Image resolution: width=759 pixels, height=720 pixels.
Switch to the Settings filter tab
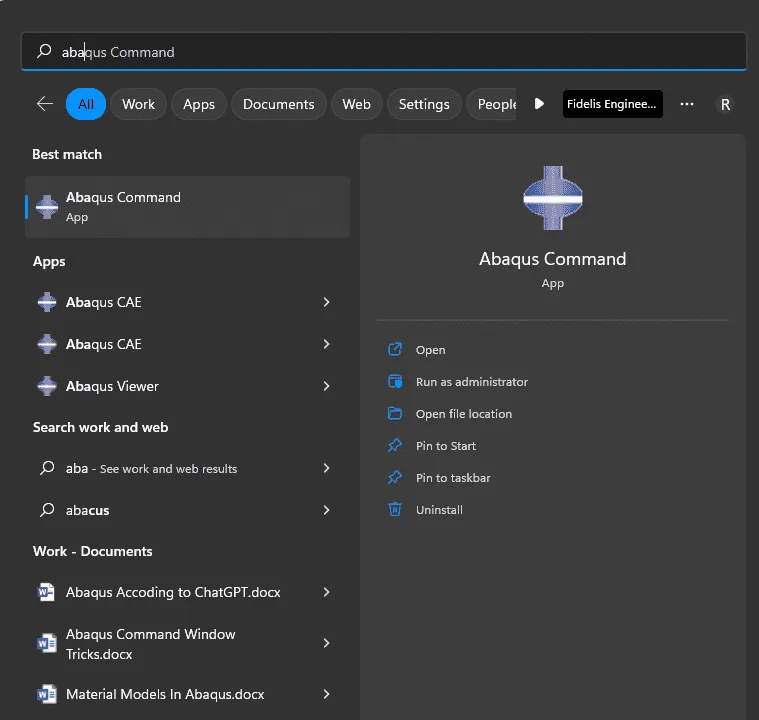(x=424, y=104)
